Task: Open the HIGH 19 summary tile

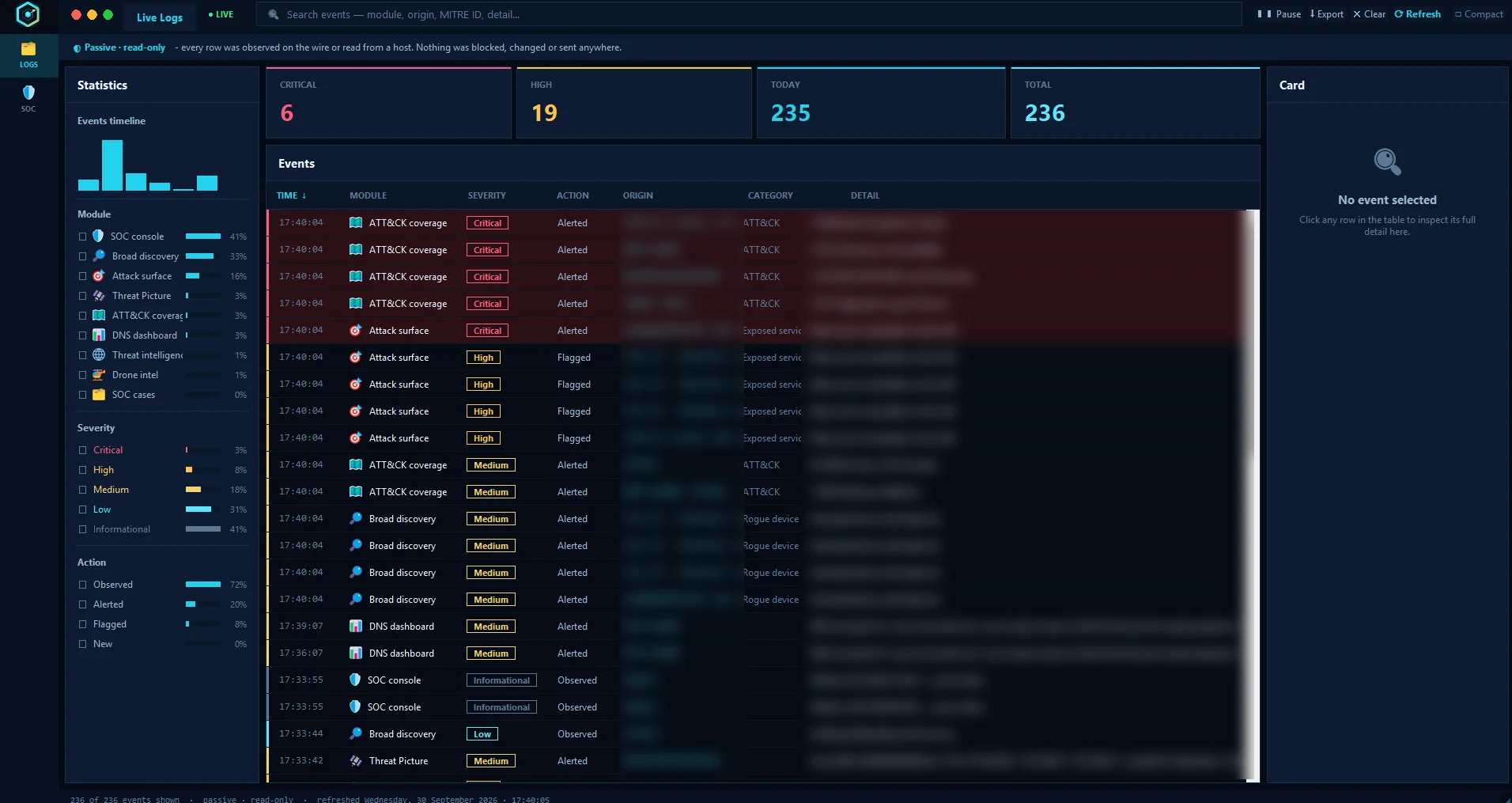Action: click(633, 103)
